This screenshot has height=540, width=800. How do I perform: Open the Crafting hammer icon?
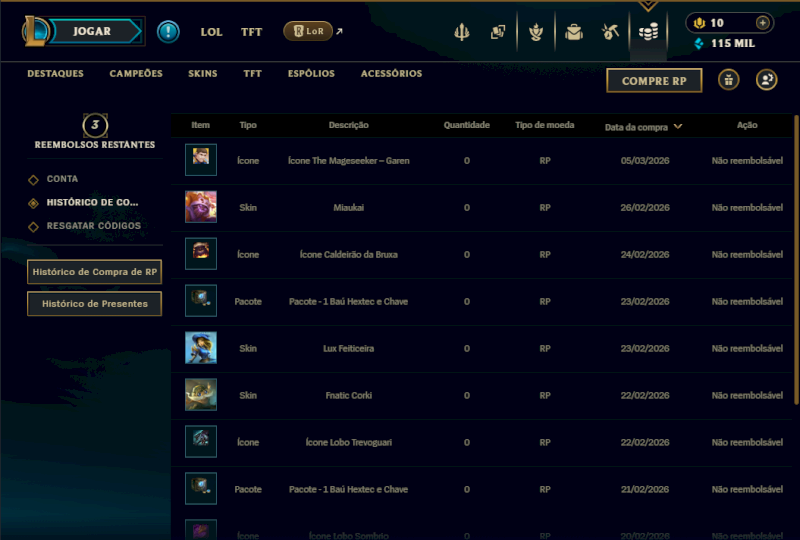click(x=610, y=32)
